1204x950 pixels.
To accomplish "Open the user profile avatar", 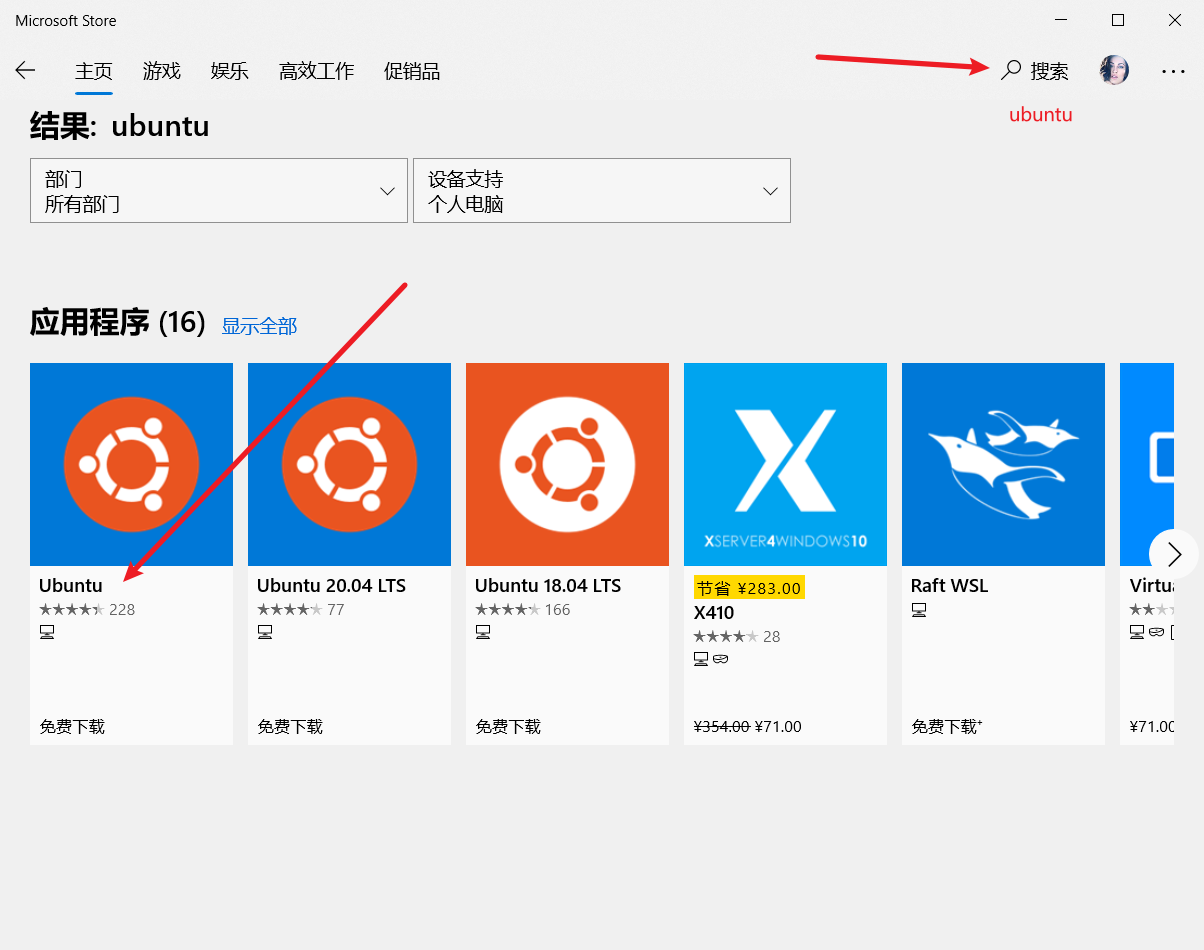I will pos(1114,70).
